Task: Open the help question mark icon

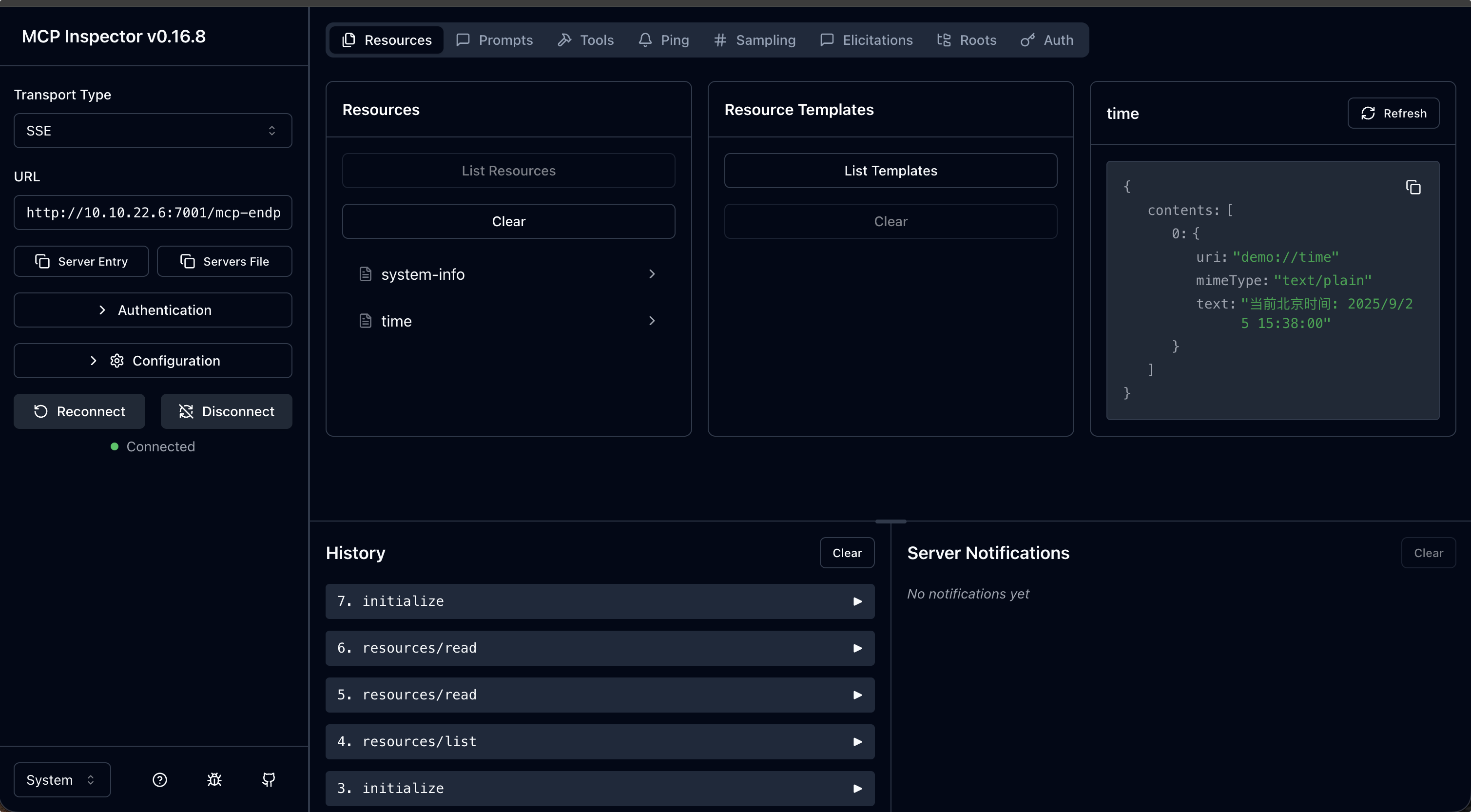Action: click(x=160, y=779)
